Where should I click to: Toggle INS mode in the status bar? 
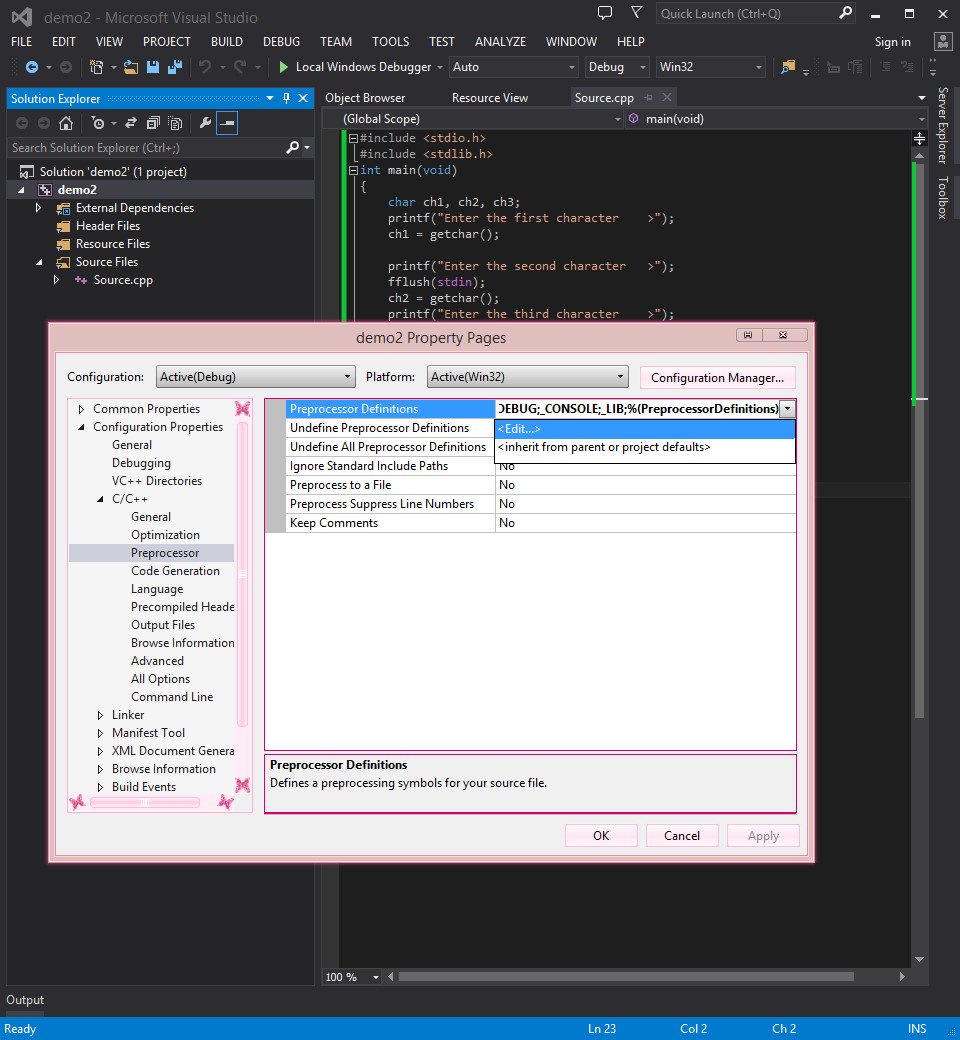(x=916, y=1028)
